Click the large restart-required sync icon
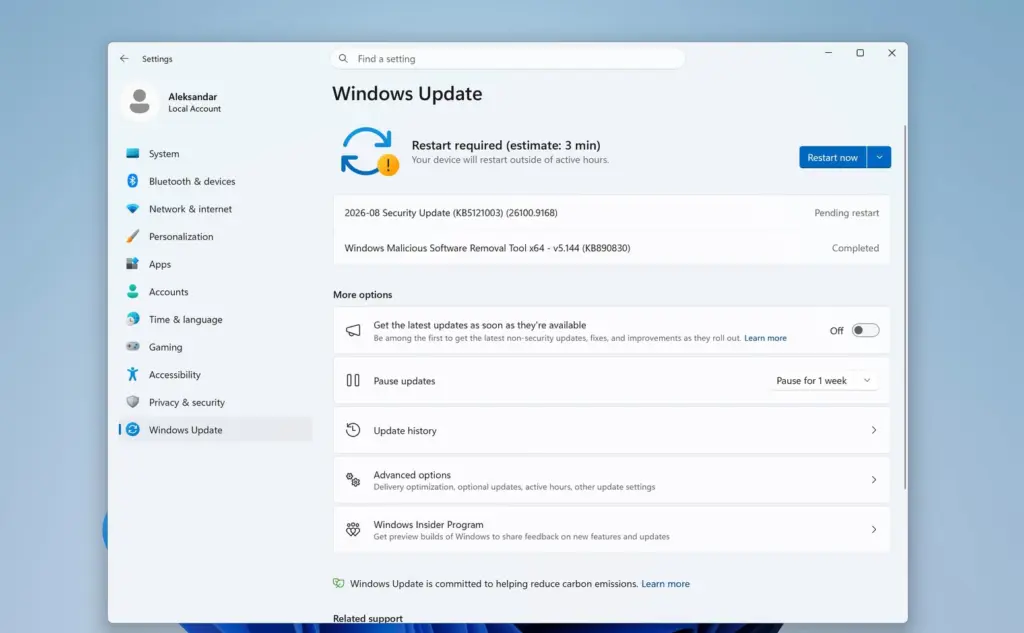This screenshot has height=633, width=1024. [369, 152]
